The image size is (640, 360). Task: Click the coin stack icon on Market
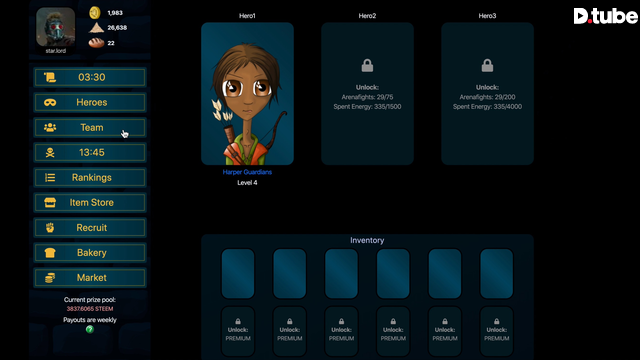50,278
